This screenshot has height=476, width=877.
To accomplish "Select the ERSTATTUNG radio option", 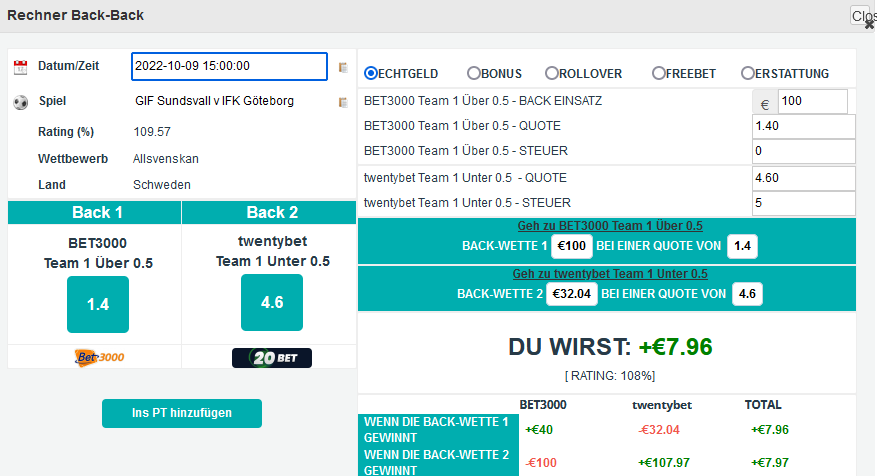I will pos(747,73).
